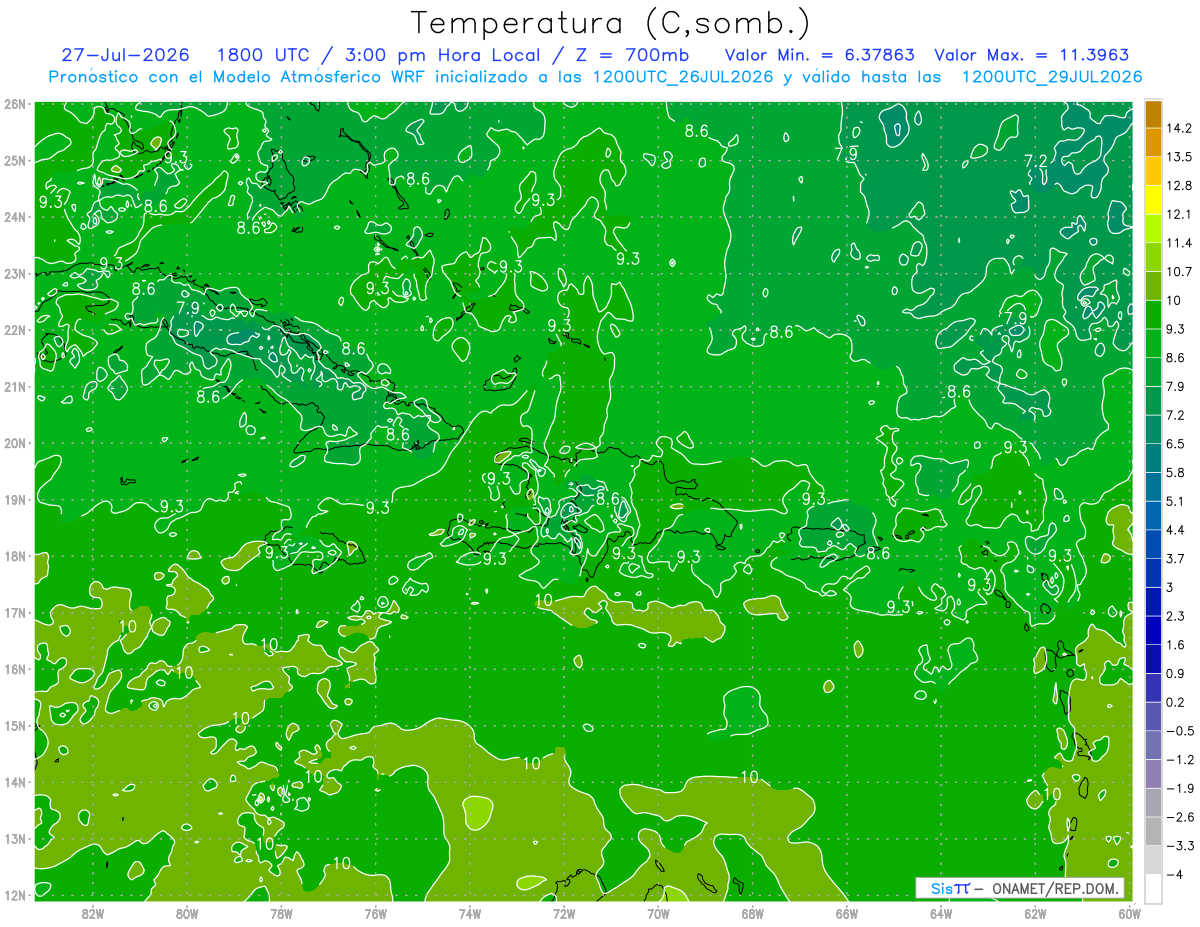
Task: Click the 76W longitude axis label
Action: [375, 913]
